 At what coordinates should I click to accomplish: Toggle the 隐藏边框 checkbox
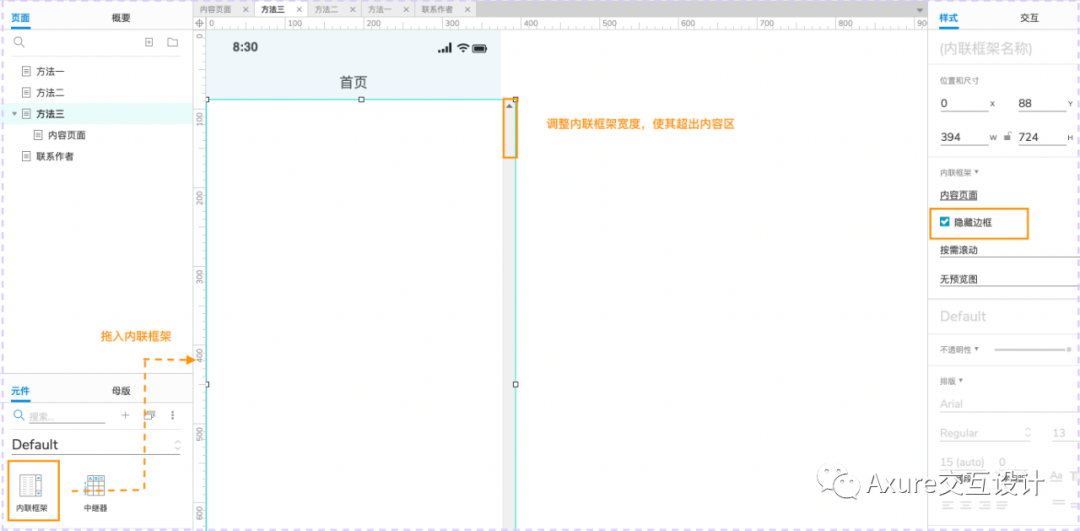pos(944,222)
